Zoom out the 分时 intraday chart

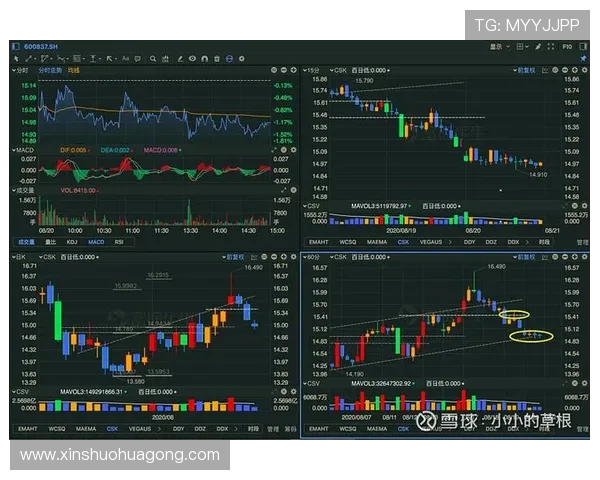point(284,70)
